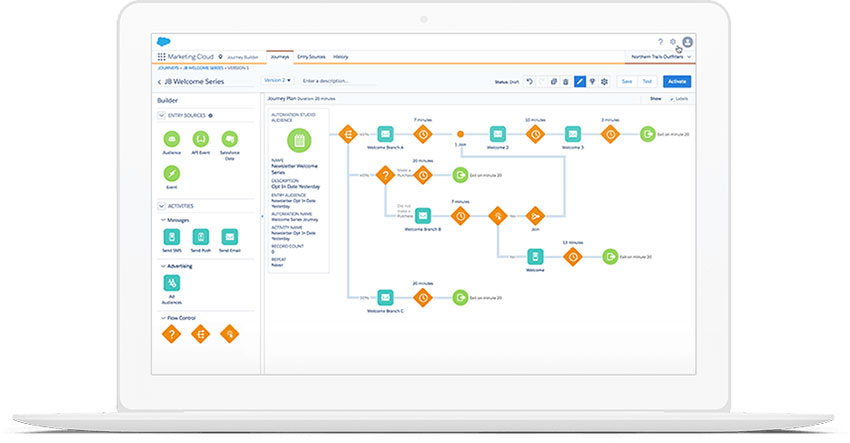Select the 3 minutes wait node
The width and height of the screenshot is (850, 443).
610,134
